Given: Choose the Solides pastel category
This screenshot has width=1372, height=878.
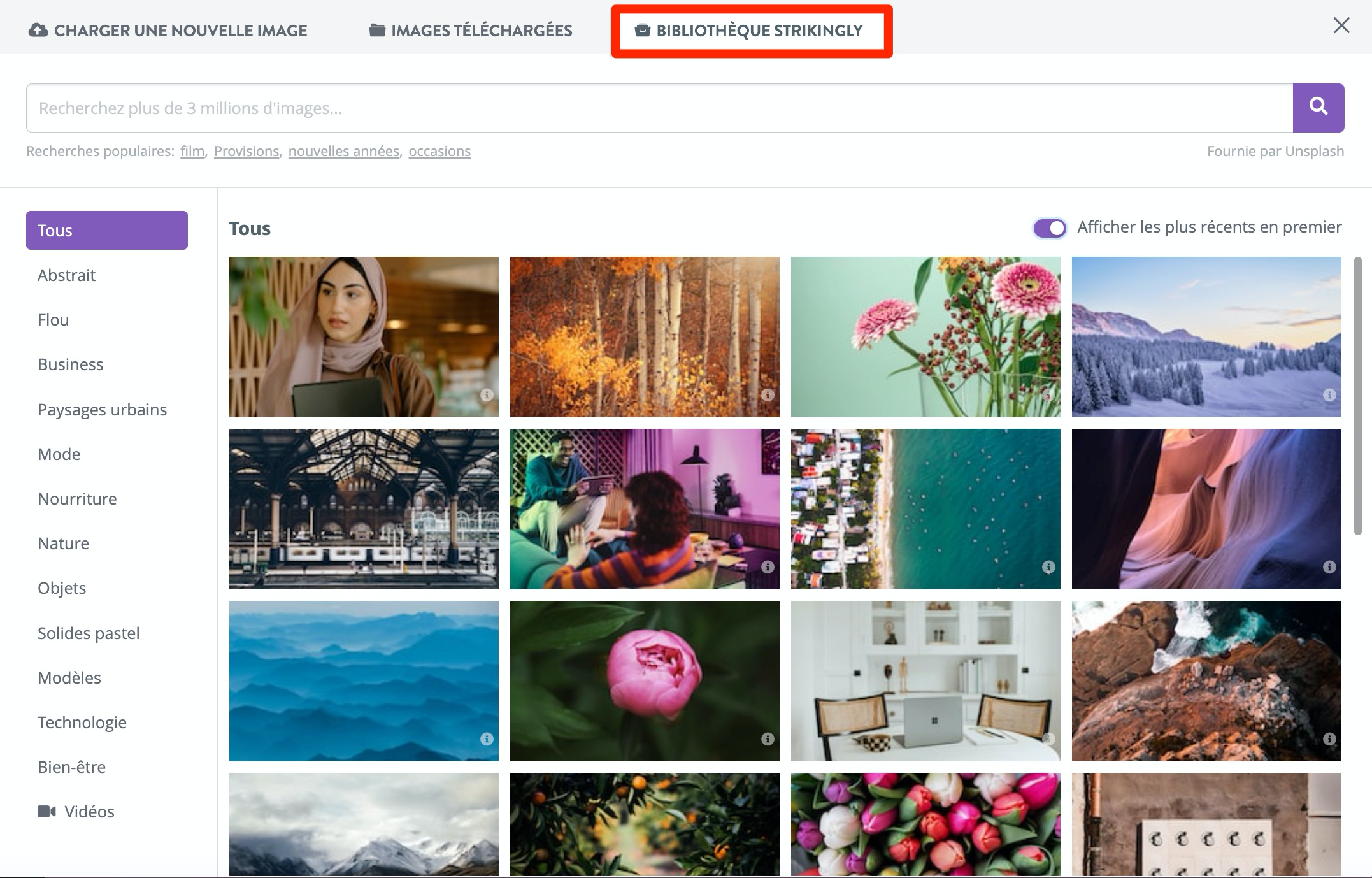Looking at the screenshot, I should tap(89, 633).
